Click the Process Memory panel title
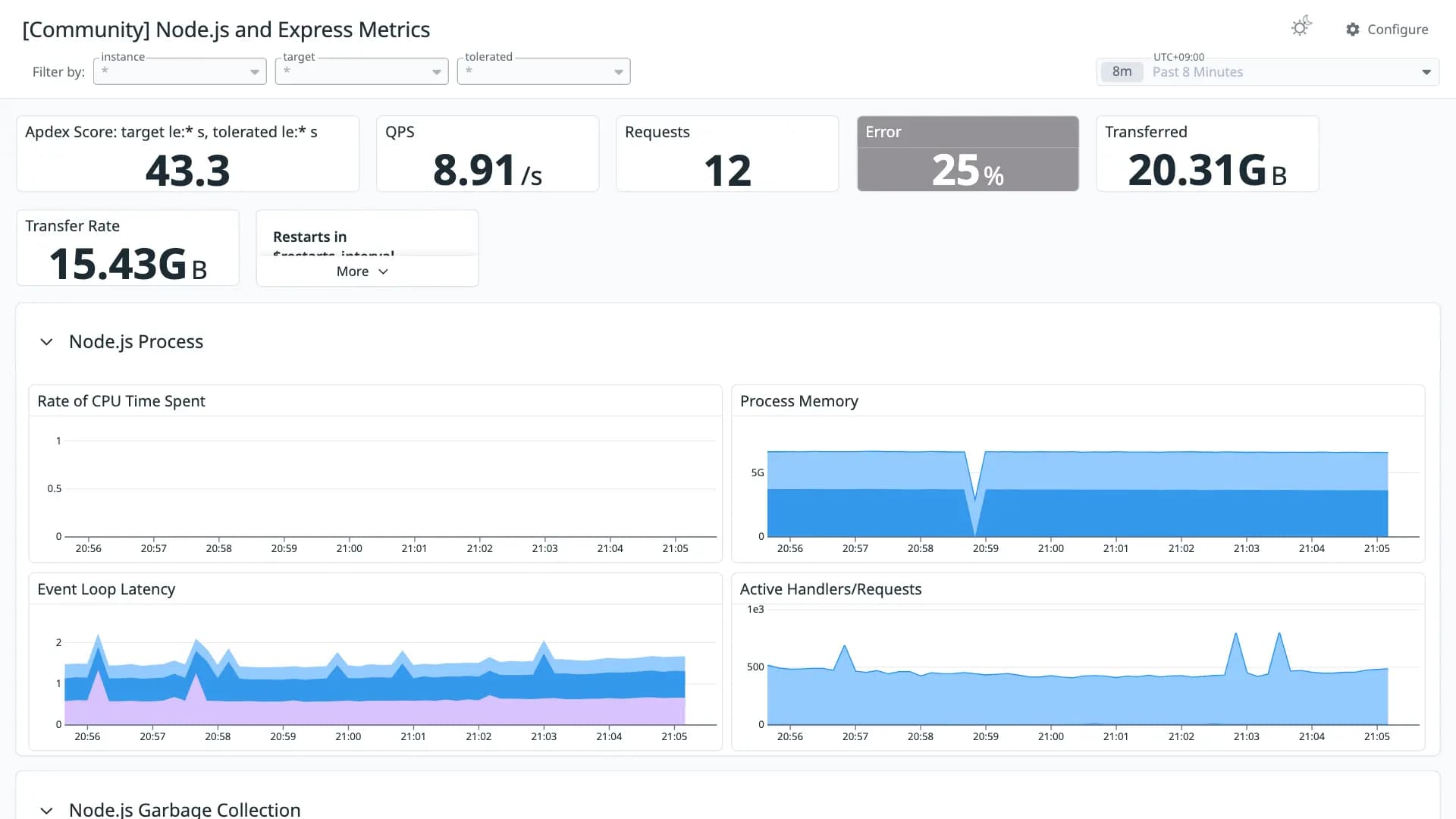The height and width of the screenshot is (819, 1456). coord(799,401)
